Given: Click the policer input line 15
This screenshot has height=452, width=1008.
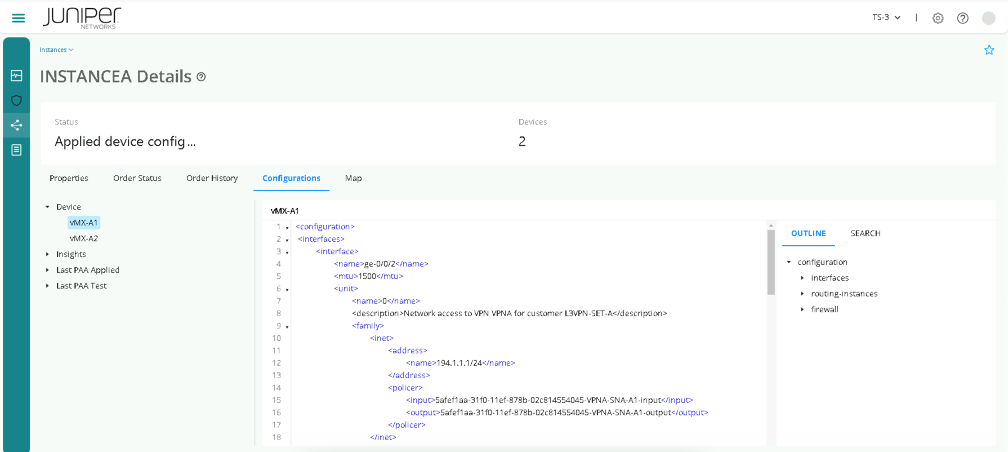Looking at the screenshot, I should coord(549,400).
